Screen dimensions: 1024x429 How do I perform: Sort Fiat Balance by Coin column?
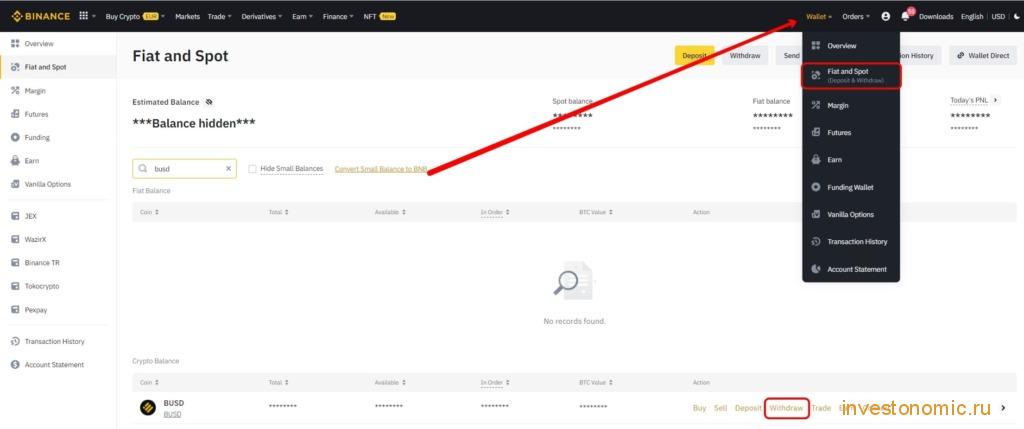point(150,212)
